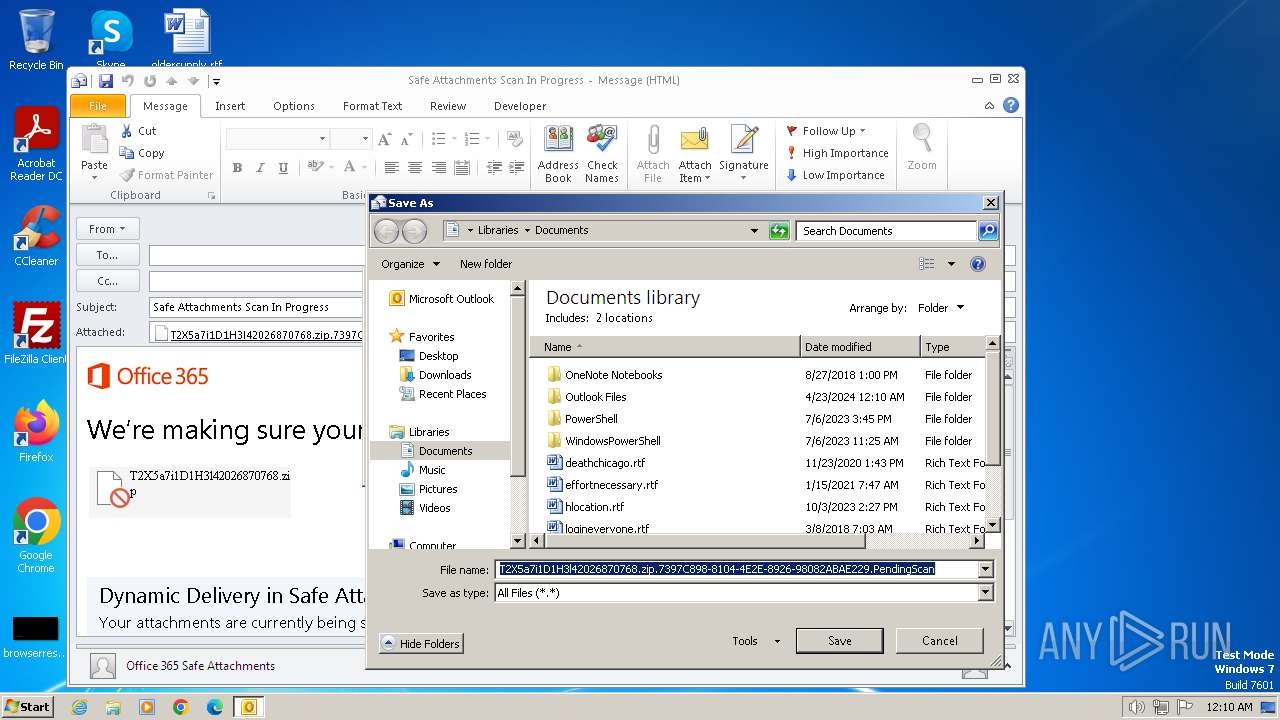Click dialog help icon next to views
Viewport: 1280px width, 720px height.
pyautogui.click(x=978, y=264)
